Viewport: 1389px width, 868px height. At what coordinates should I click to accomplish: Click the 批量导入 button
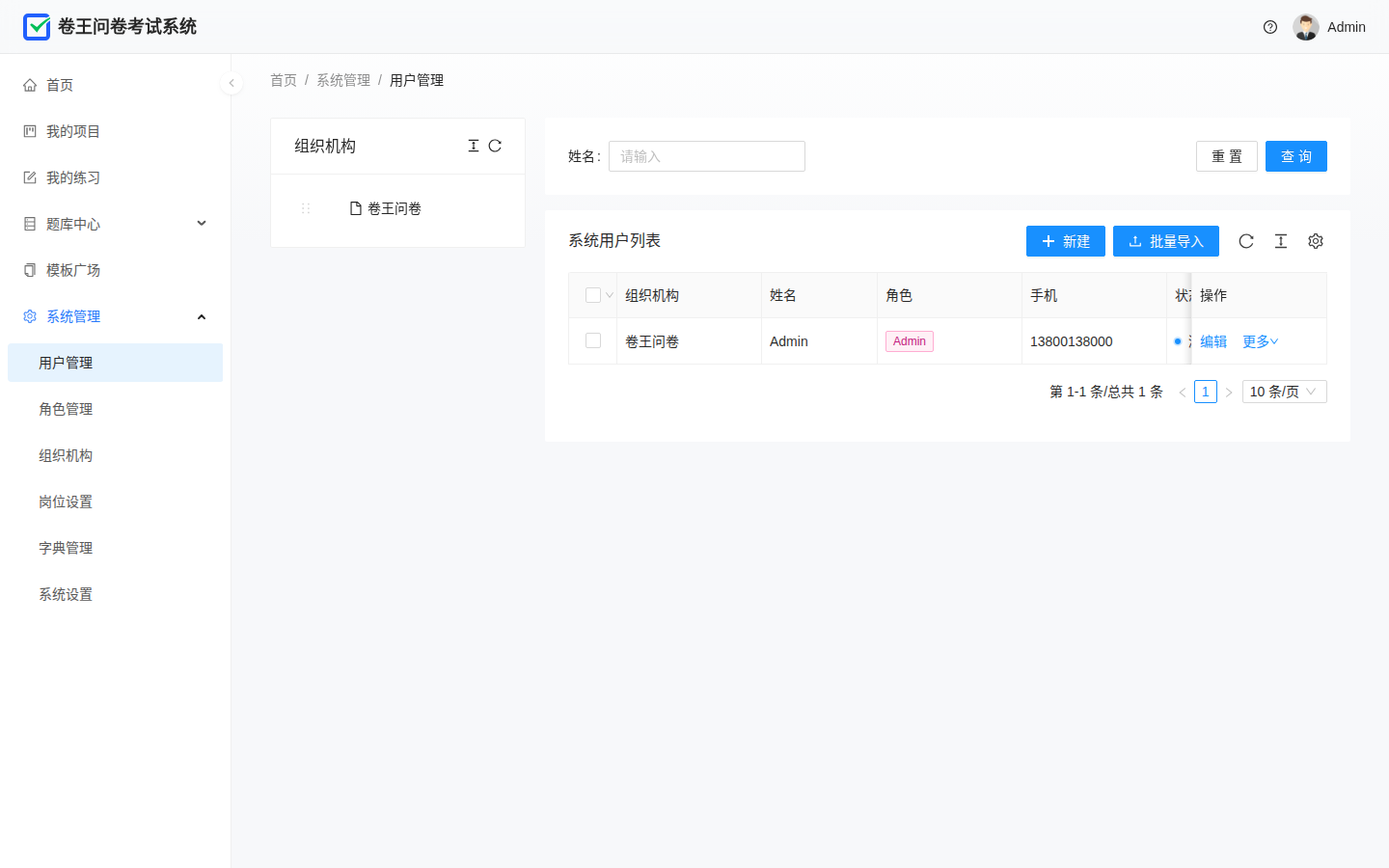coord(1166,241)
